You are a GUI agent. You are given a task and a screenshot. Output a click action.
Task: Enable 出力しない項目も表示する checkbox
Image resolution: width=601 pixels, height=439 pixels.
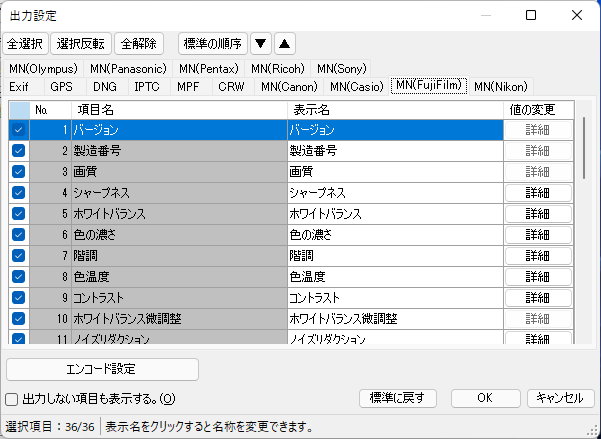pyautogui.click(x=12, y=399)
